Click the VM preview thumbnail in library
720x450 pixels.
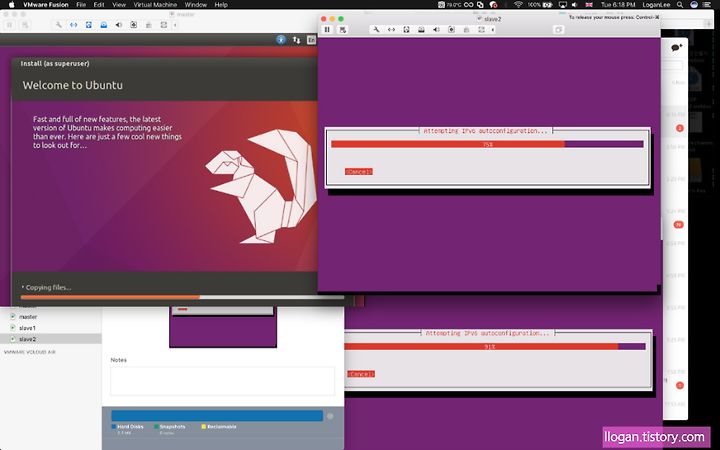click(223, 327)
